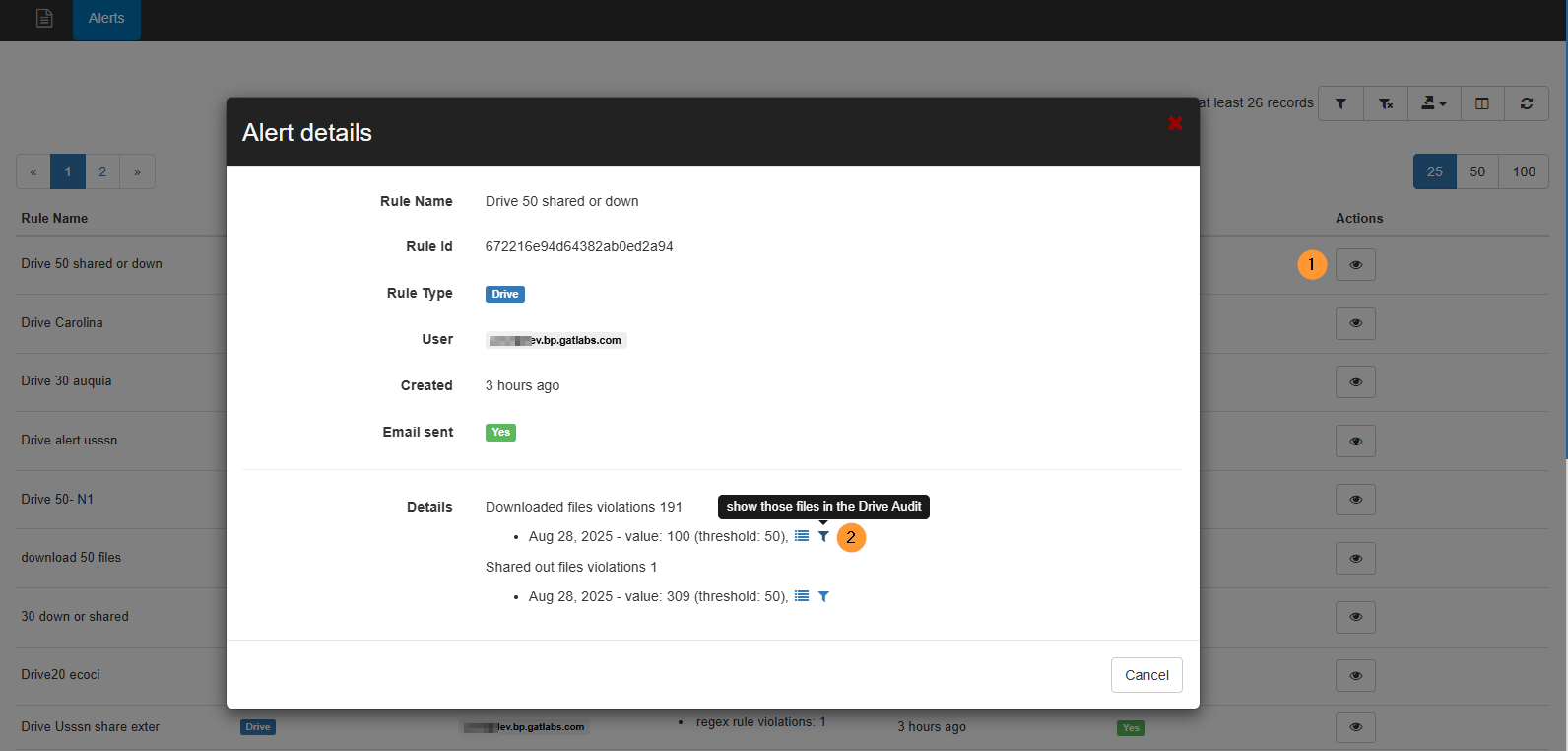Expand the export dropdown in alerts toolbar

[1434, 103]
